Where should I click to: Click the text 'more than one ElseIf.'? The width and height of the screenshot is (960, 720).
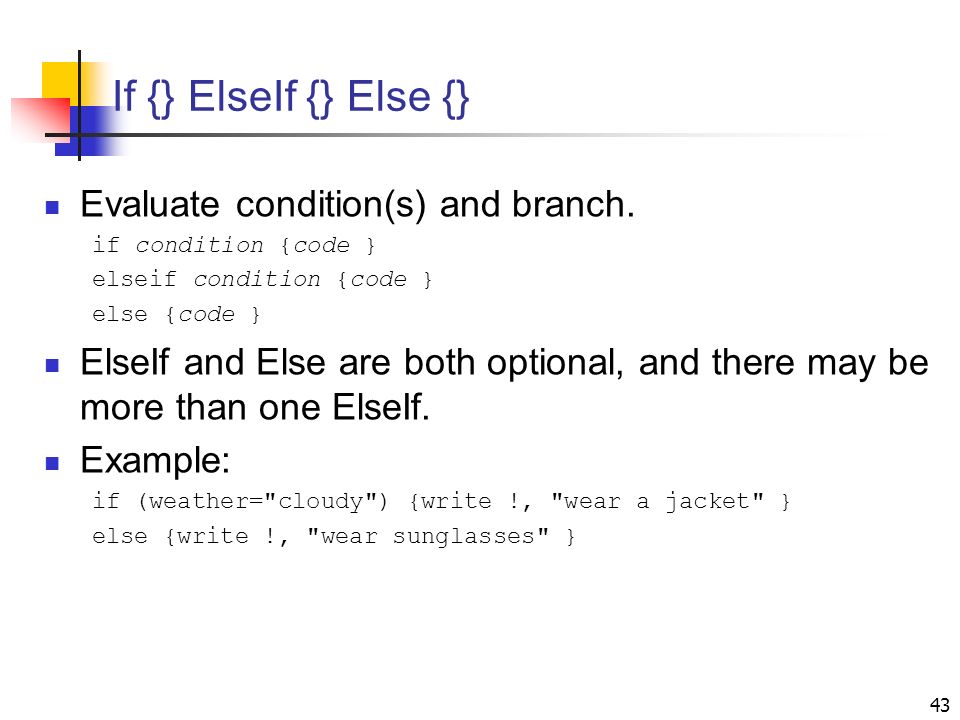pos(255,407)
